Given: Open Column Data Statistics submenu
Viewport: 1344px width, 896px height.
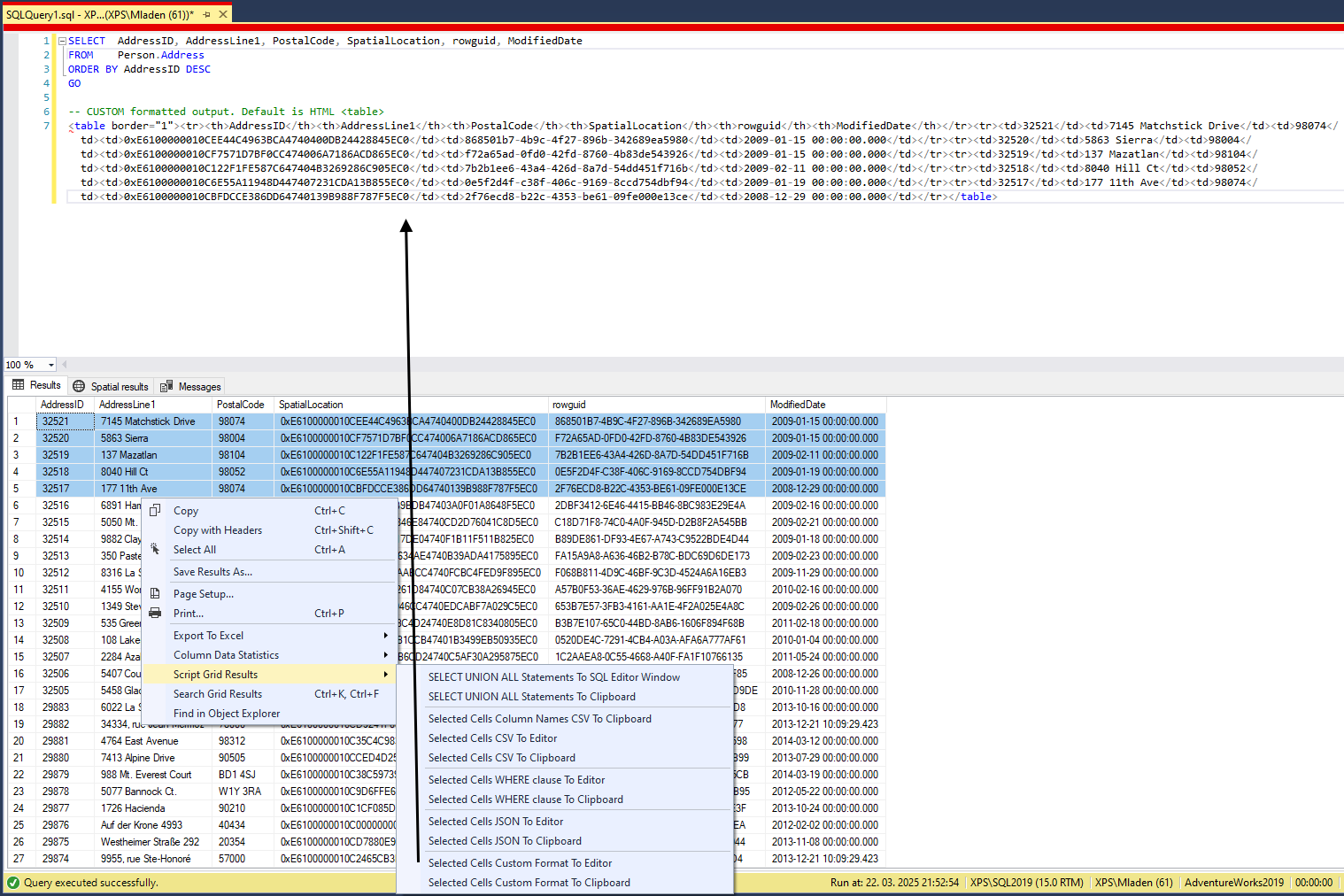Looking at the screenshot, I should 269,655.
